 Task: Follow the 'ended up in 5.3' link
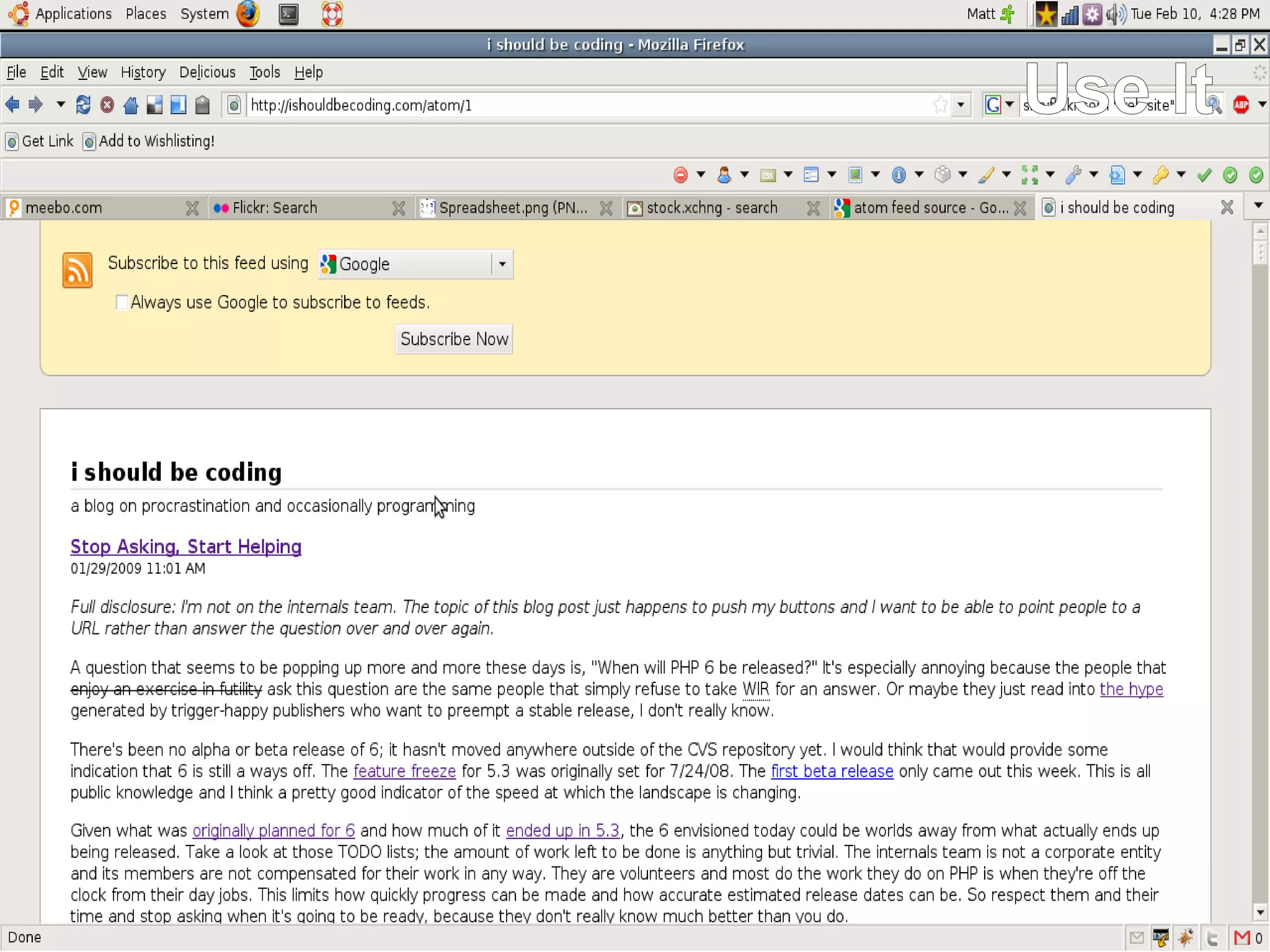[562, 831]
